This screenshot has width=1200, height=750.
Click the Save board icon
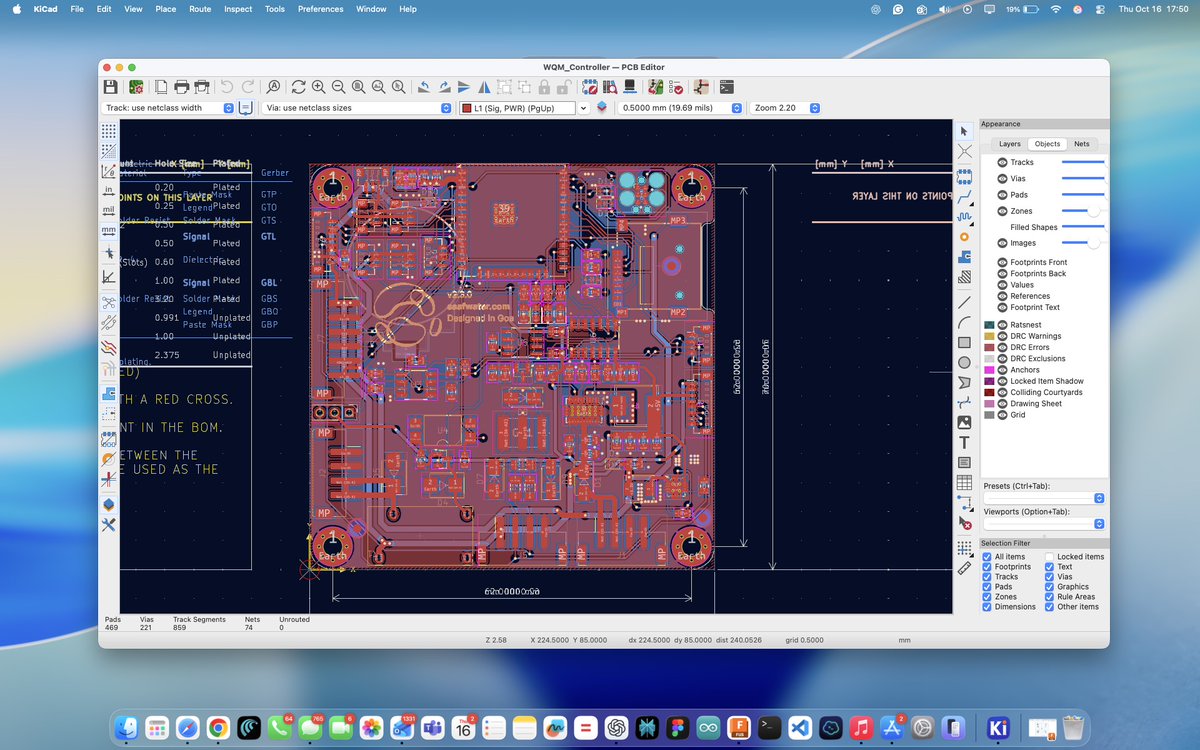pyautogui.click(x=110, y=87)
